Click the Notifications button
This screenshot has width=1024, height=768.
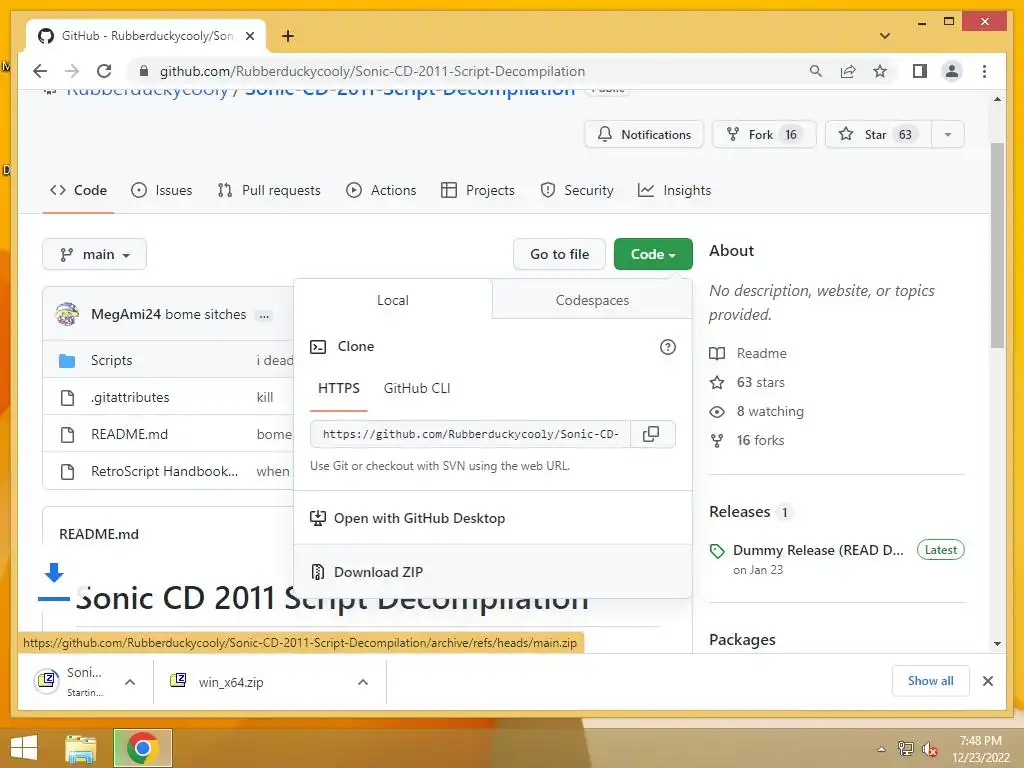coord(644,135)
